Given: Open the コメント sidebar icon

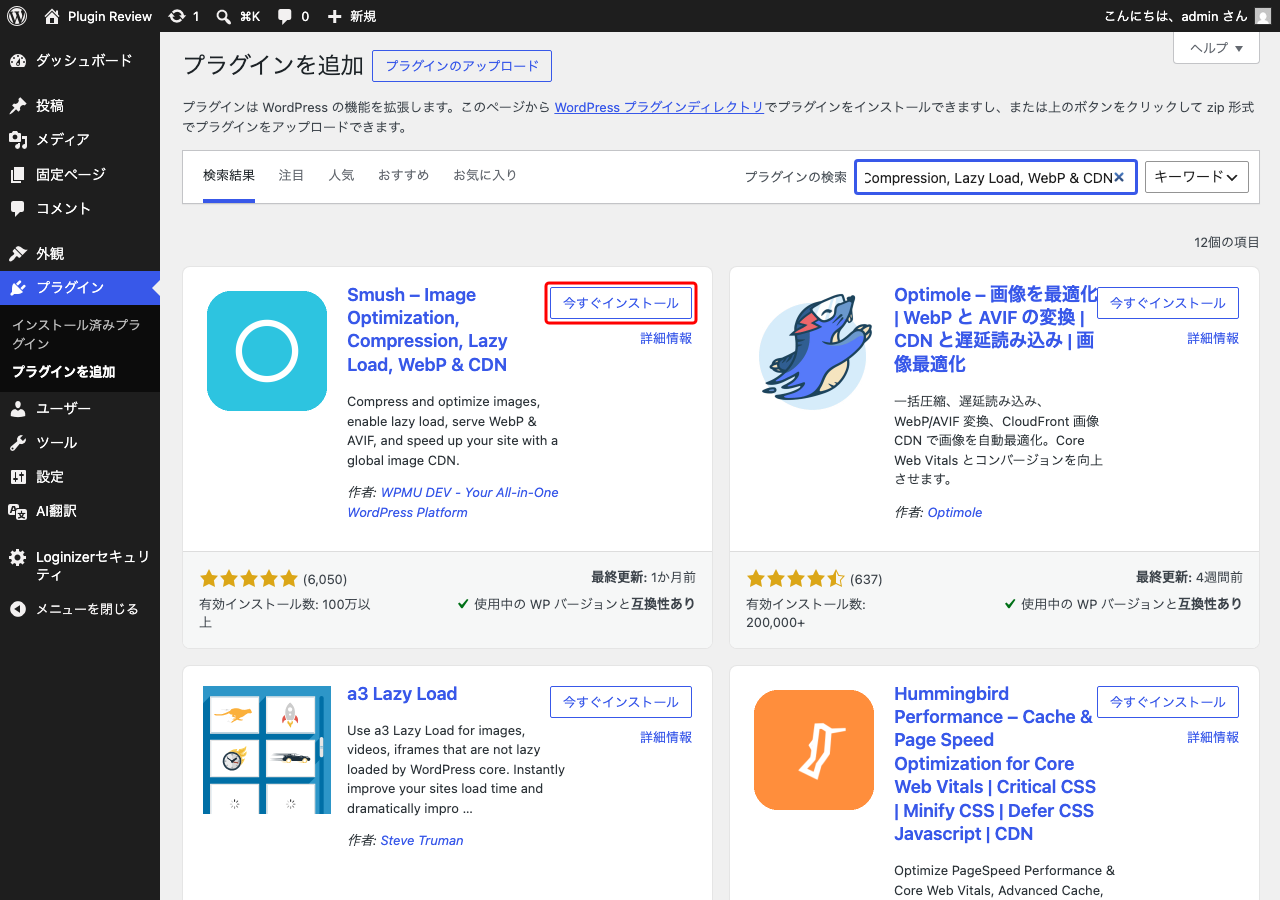Looking at the screenshot, I should (x=18, y=209).
